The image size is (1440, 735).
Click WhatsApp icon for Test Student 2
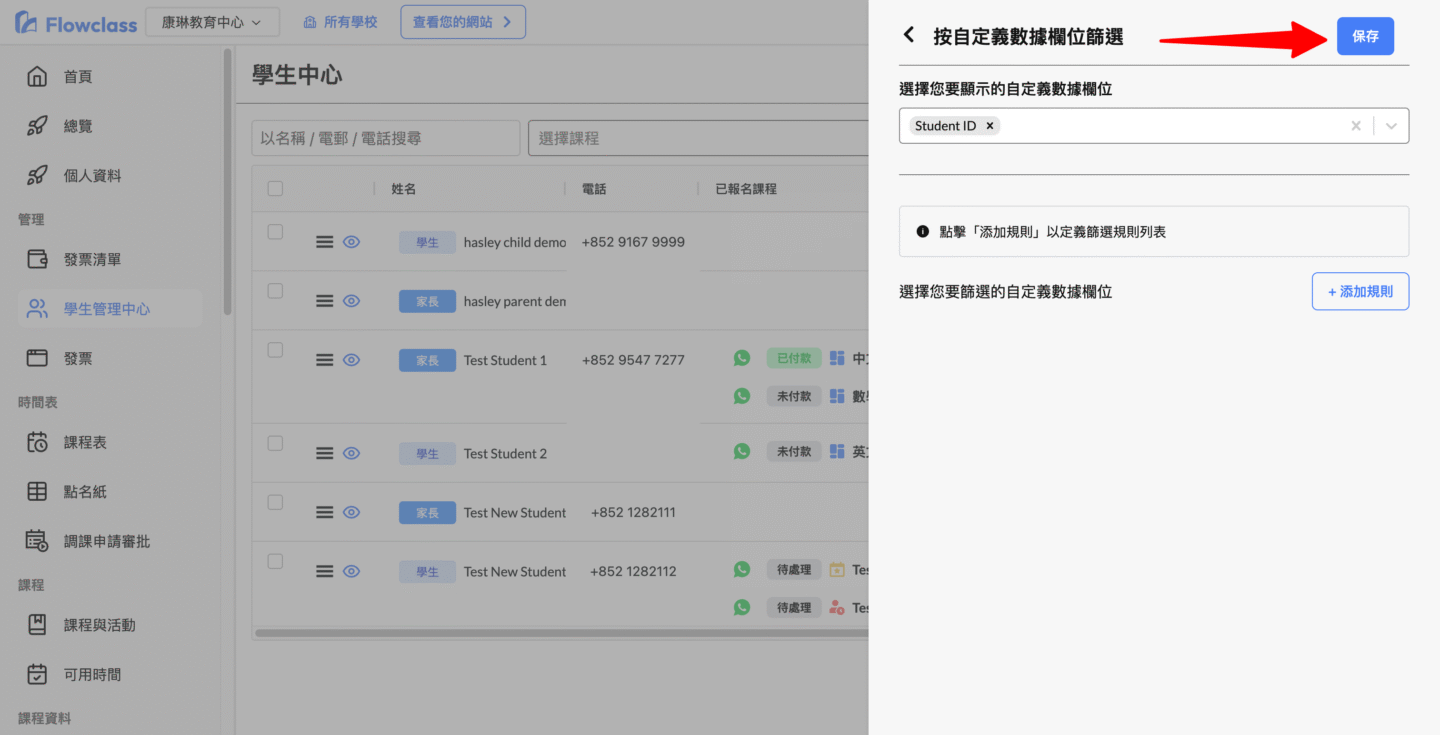click(741, 451)
